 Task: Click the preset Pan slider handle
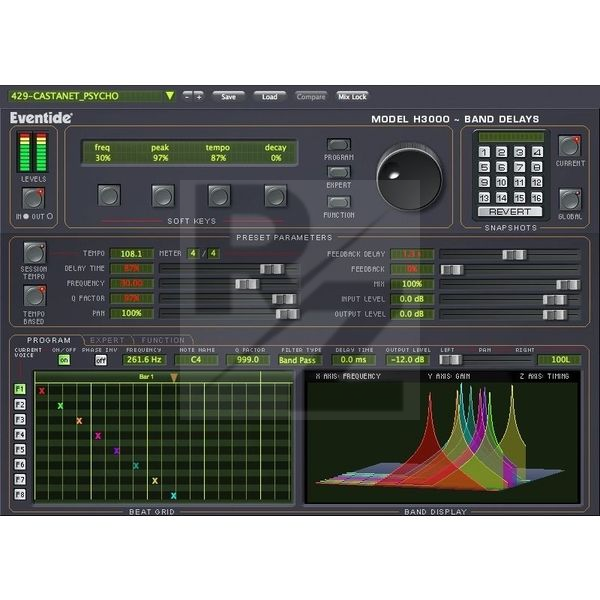click(x=287, y=314)
